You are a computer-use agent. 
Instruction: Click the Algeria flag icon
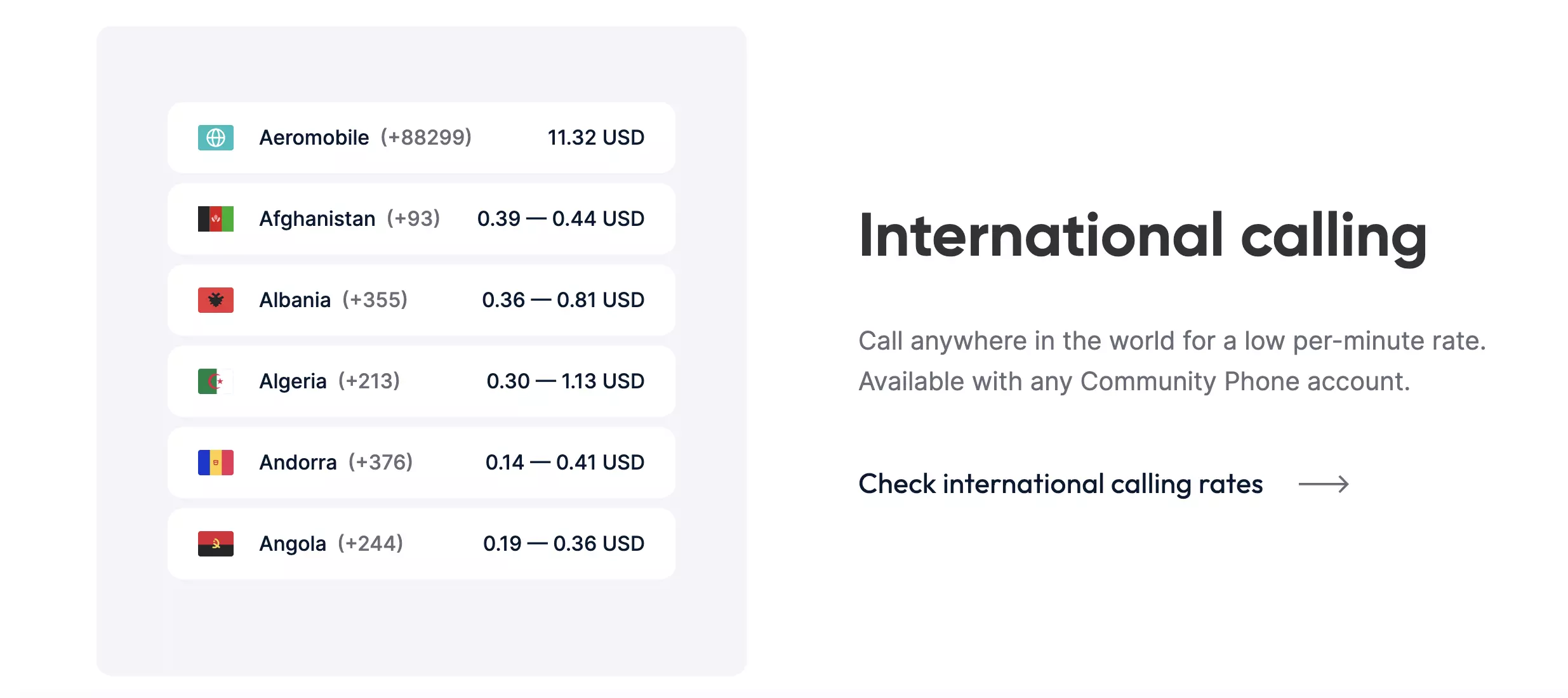point(216,381)
